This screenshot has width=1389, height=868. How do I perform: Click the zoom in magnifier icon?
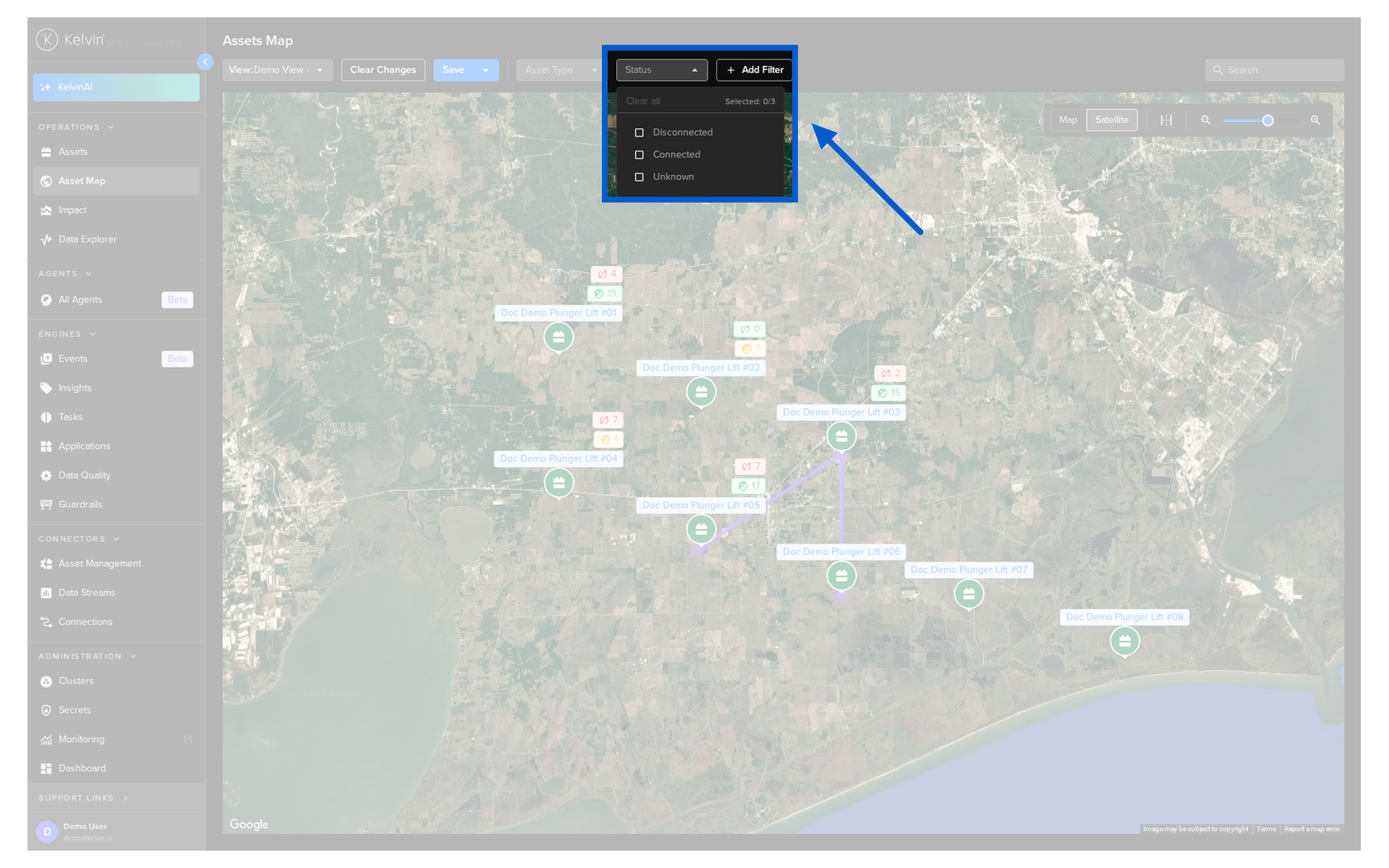[1315, 120]
